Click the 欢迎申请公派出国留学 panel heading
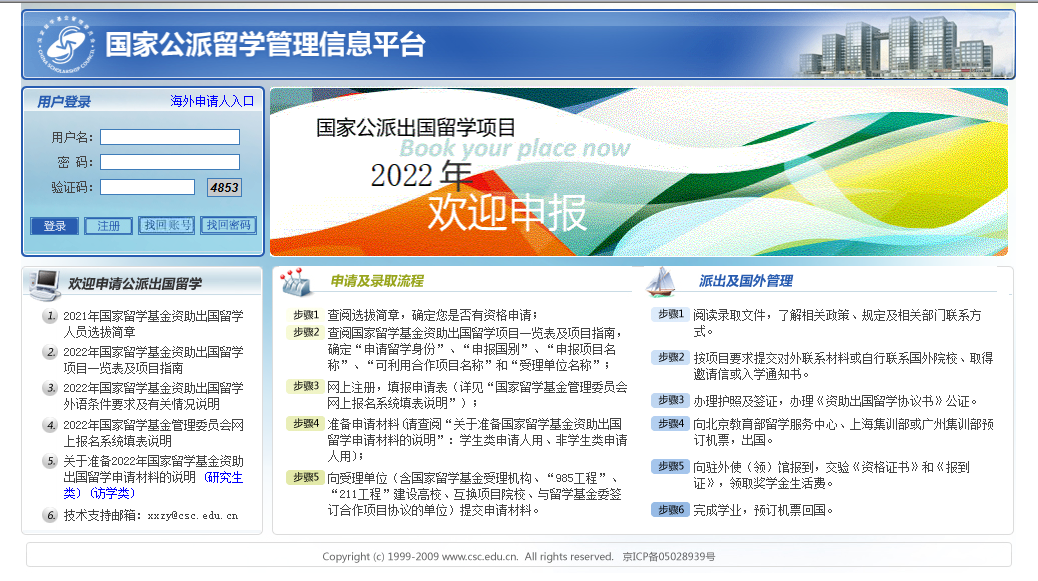The width and height of the screenshot is (1038, 581). (x=135, y=284)
